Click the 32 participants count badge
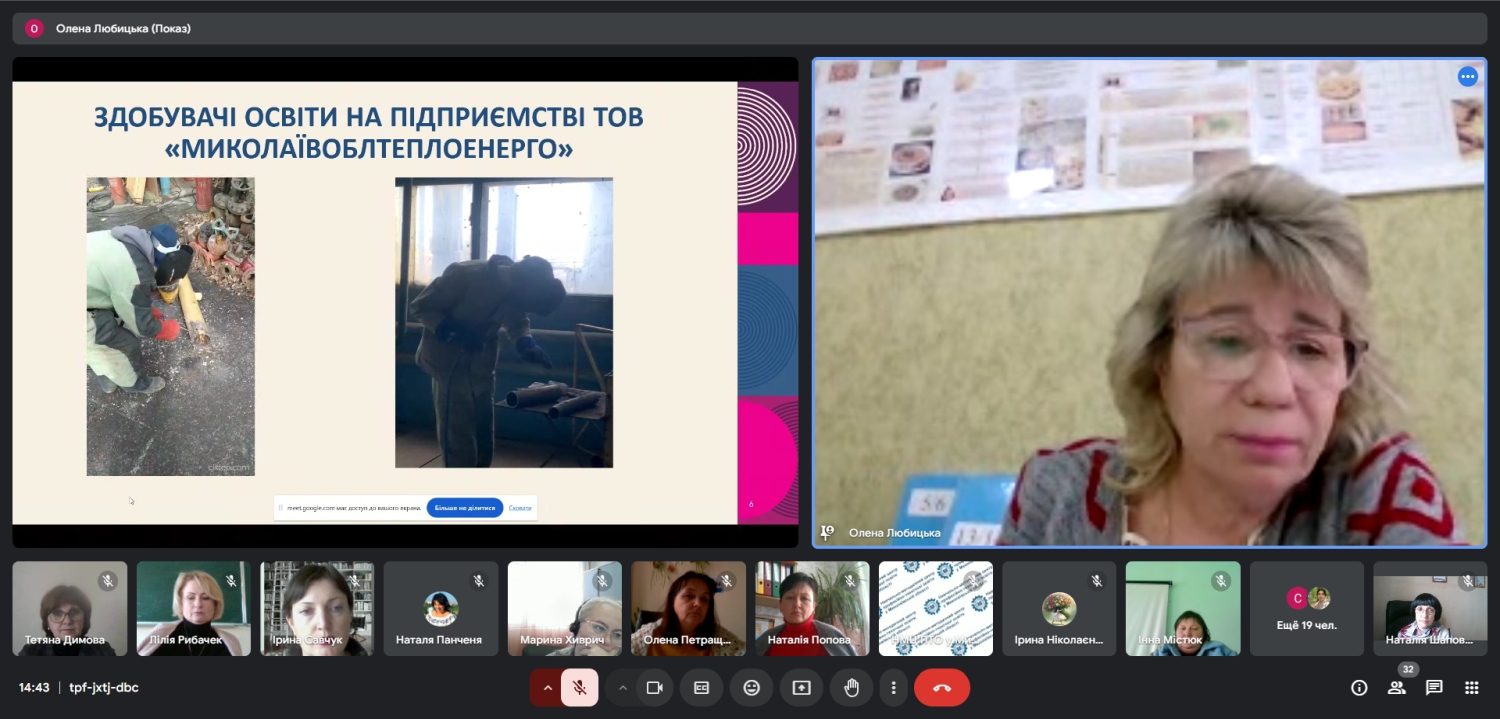The width and height of the screenshot is (1500, 719). (x=1408, y=669)
